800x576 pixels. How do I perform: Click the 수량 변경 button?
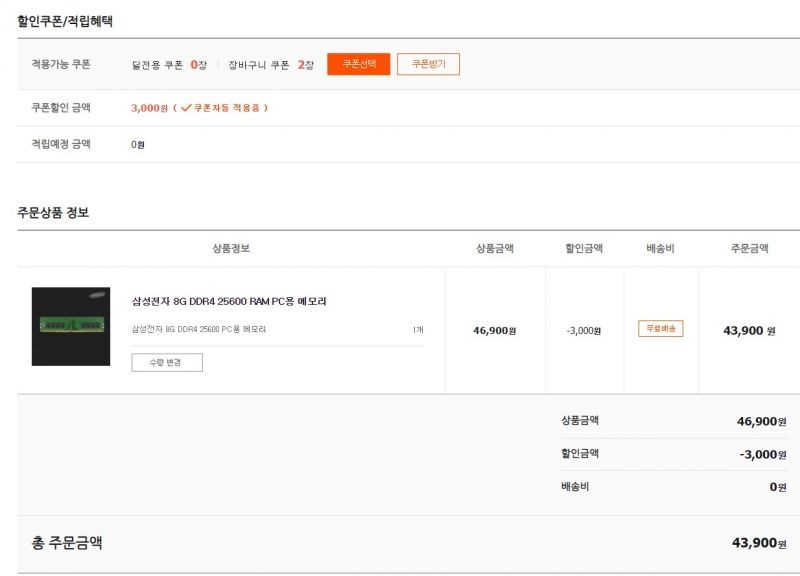[167, 362]
